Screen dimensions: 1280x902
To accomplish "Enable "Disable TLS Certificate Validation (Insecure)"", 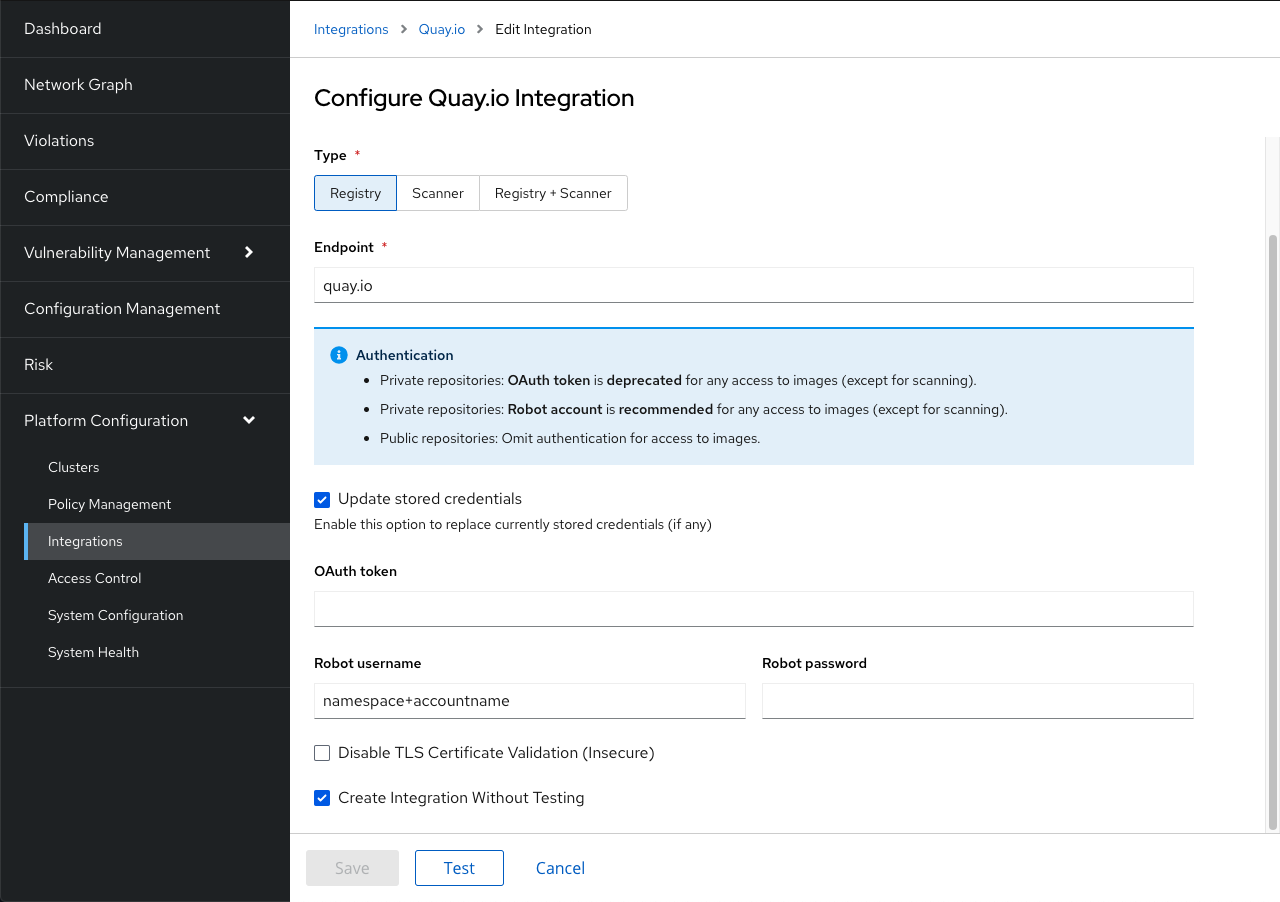I will coord(322,752).
